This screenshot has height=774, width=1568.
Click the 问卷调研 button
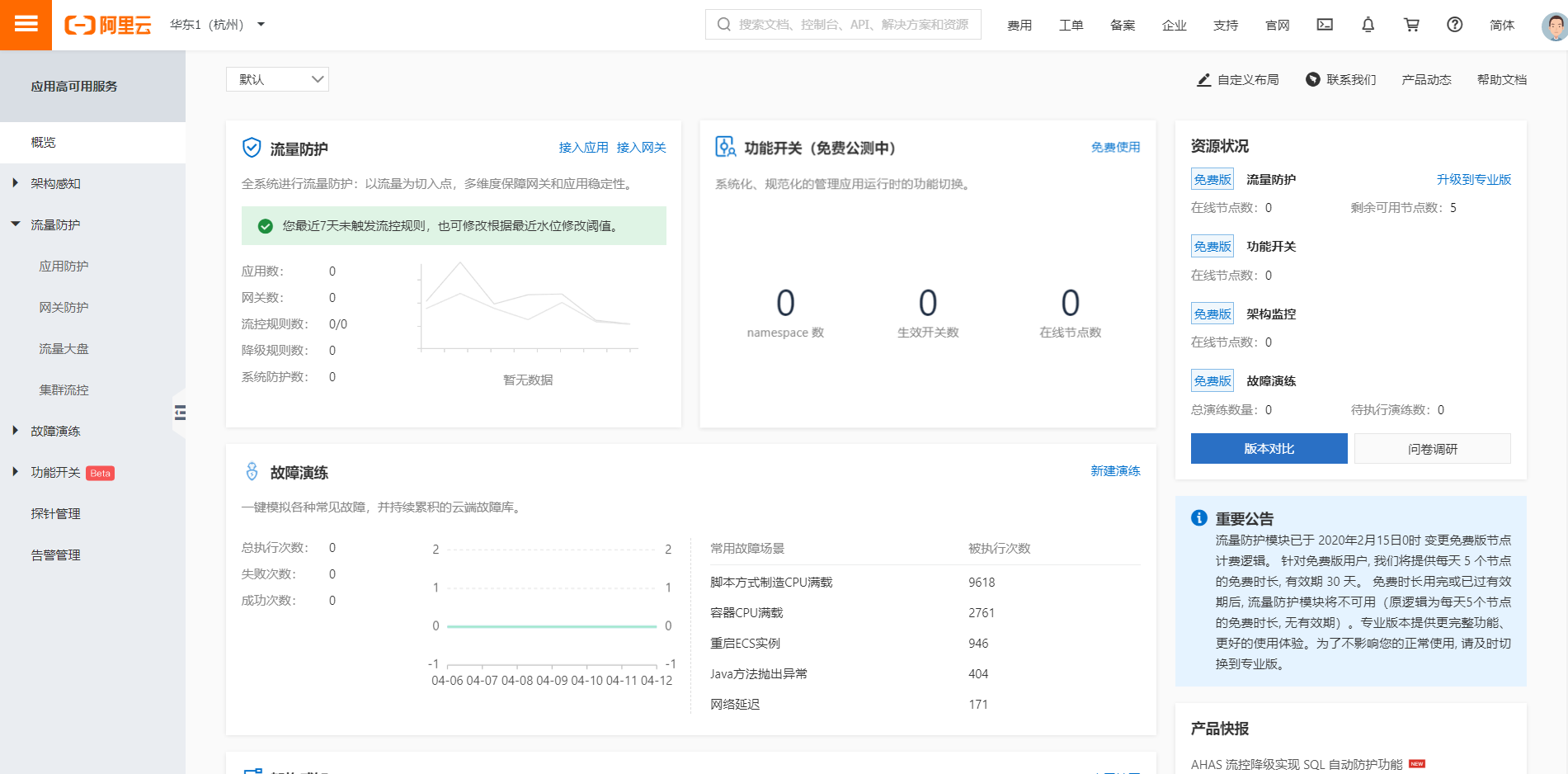coord(1433,448)
